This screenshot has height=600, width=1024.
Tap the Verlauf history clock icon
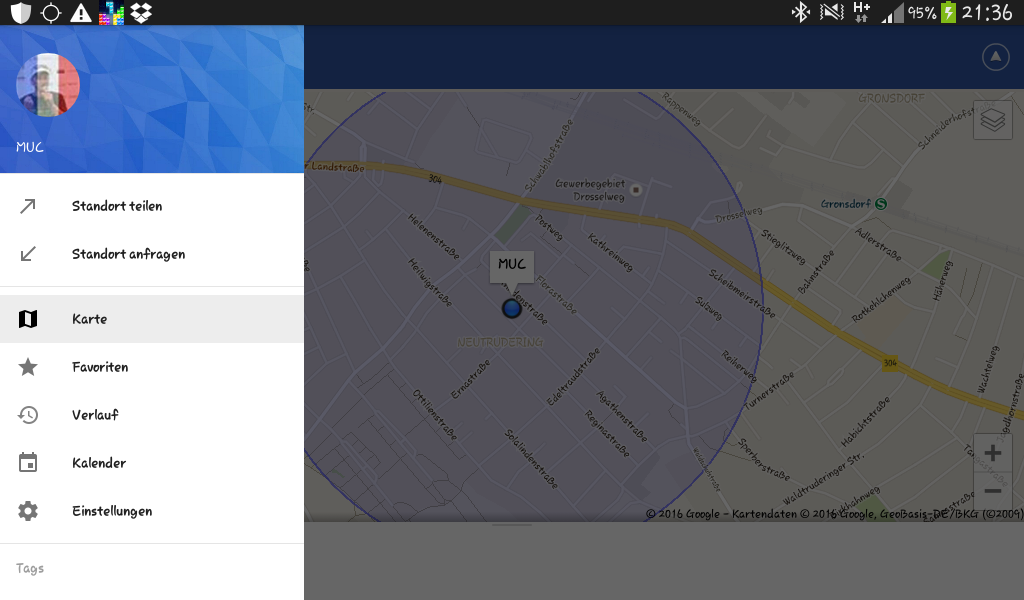[27, 415]
